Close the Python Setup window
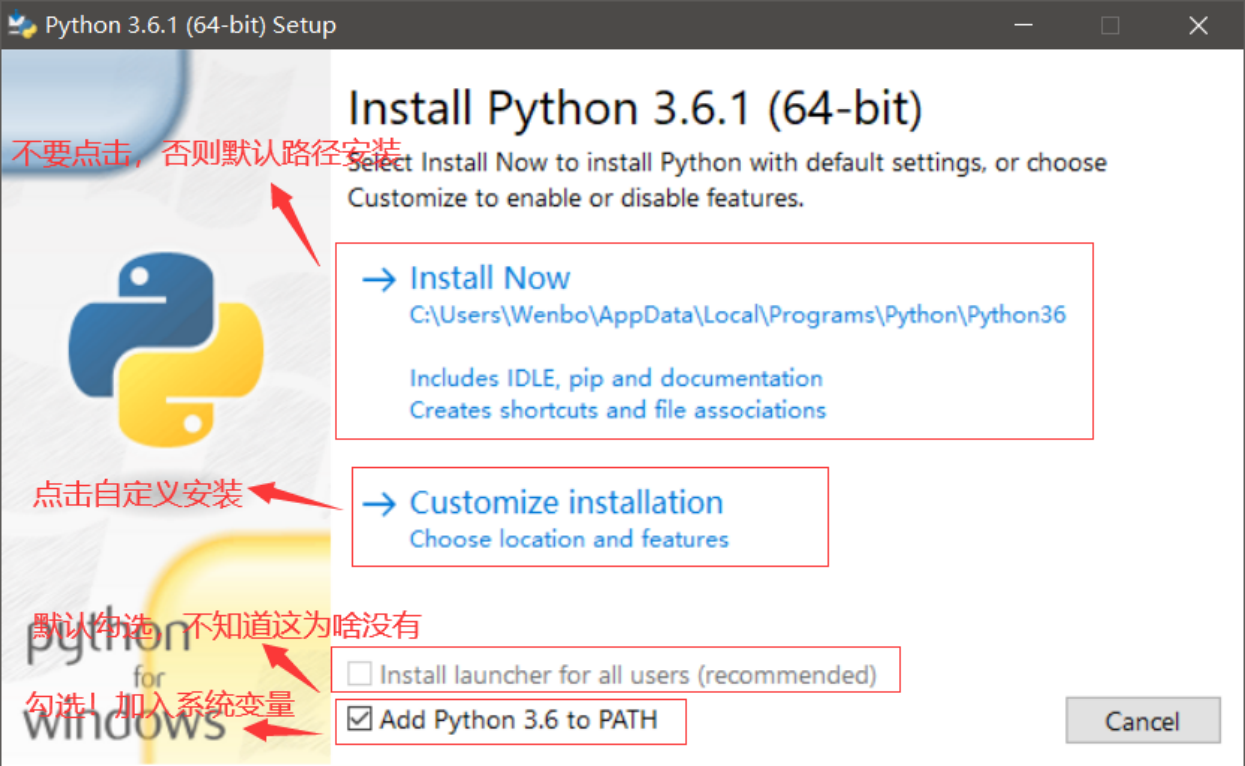 point(1198,25)
